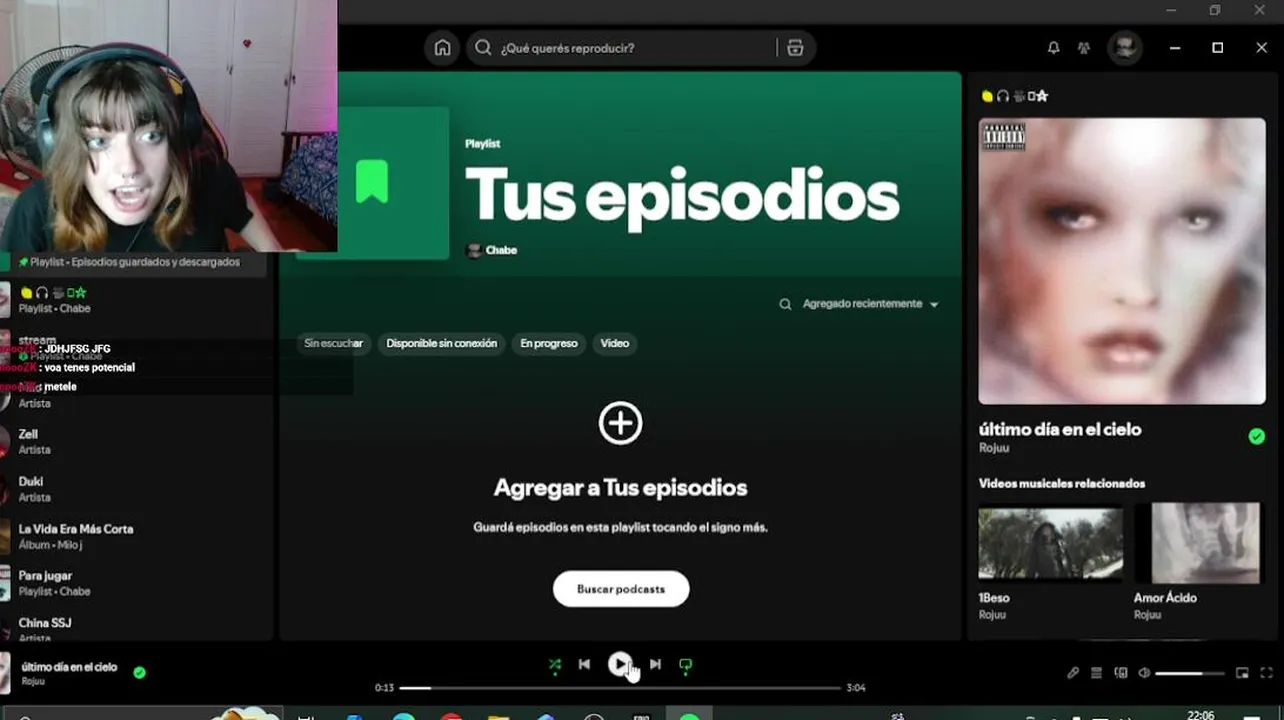The image size is (1284, 720).
Task: Click the magnifier to search within playlist
Action: click(x=786, y=304)
